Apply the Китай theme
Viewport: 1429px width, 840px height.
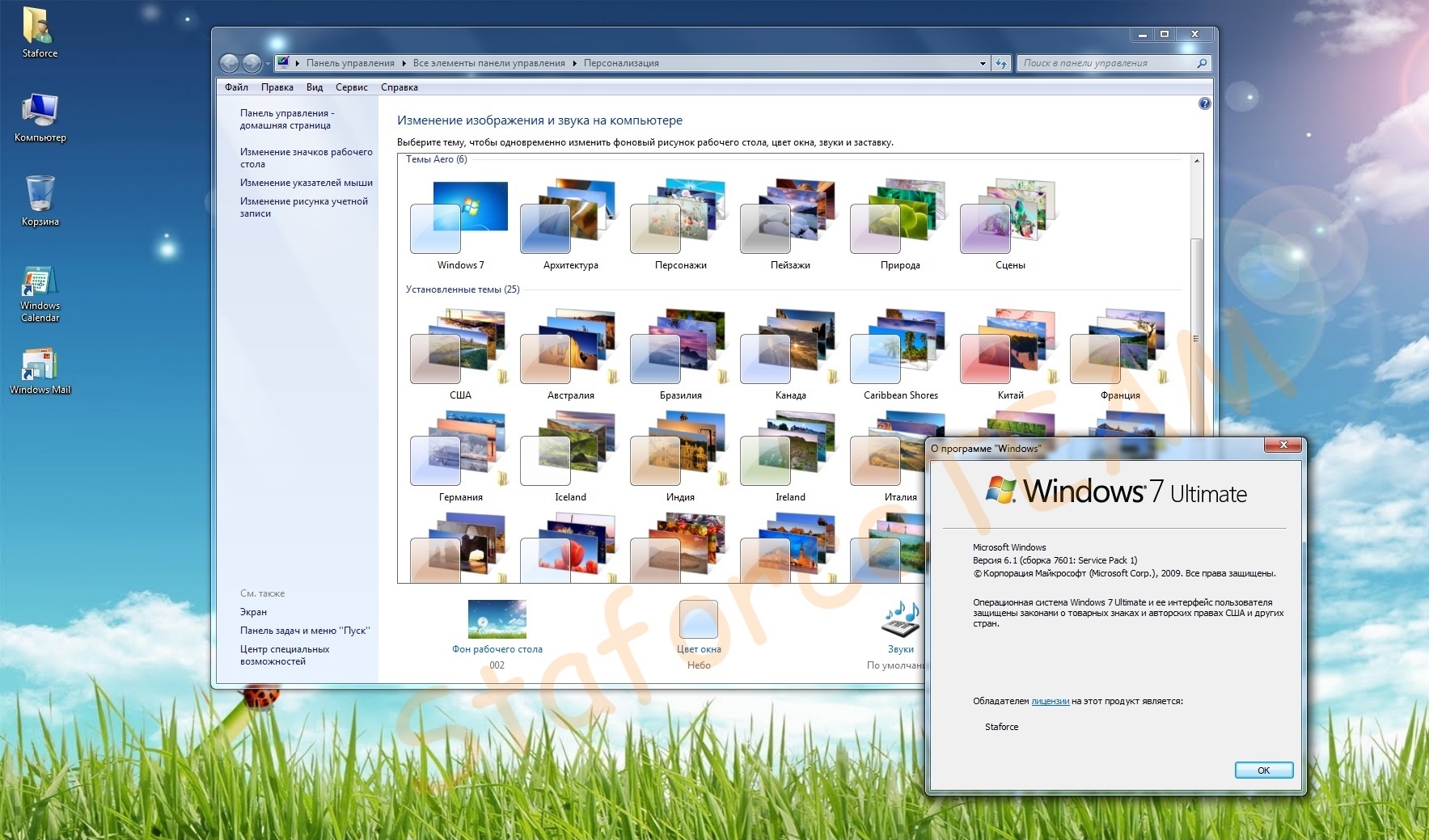click(x=1010, y=355)
